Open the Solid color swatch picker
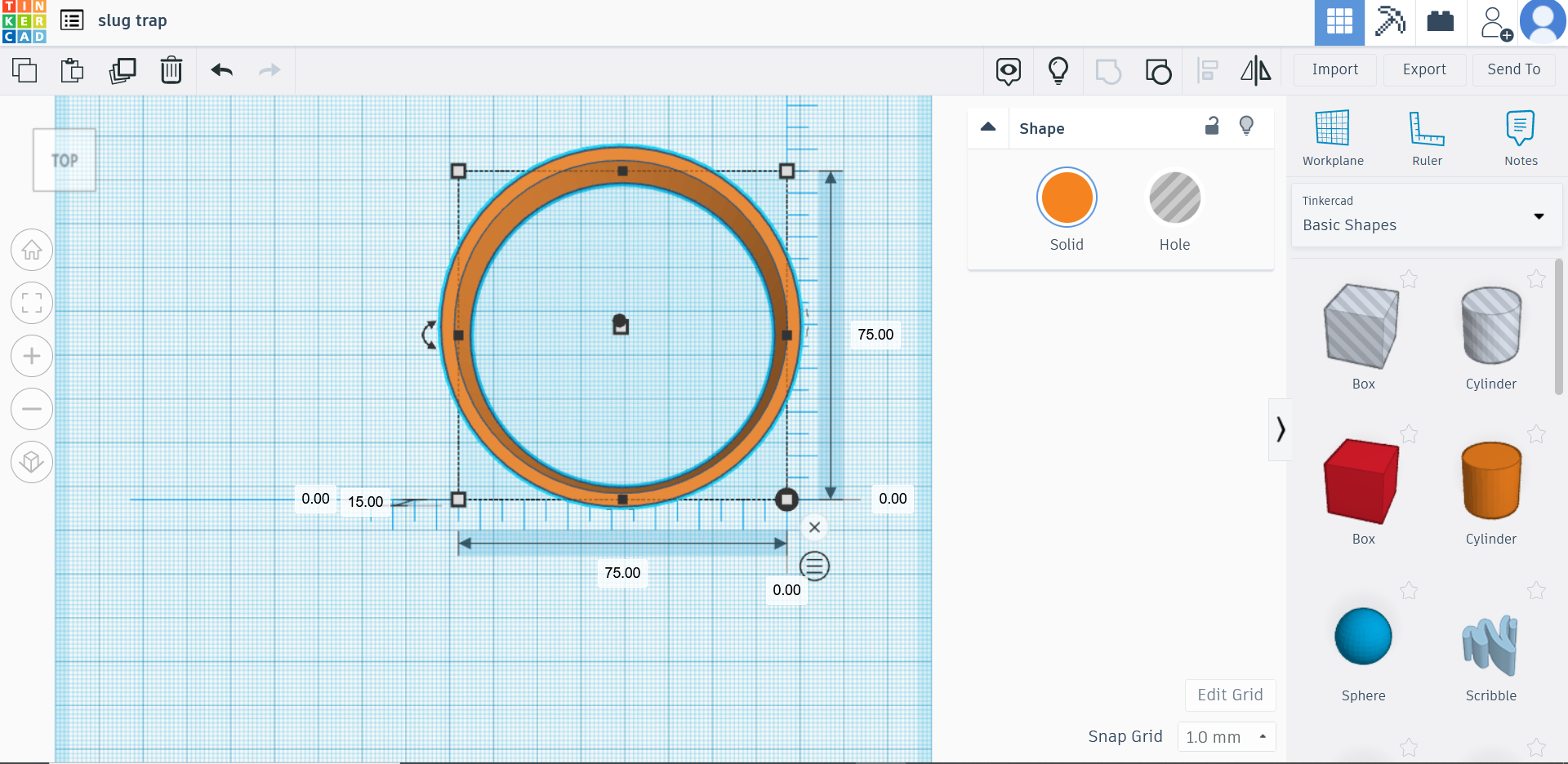 (1067, 198)
